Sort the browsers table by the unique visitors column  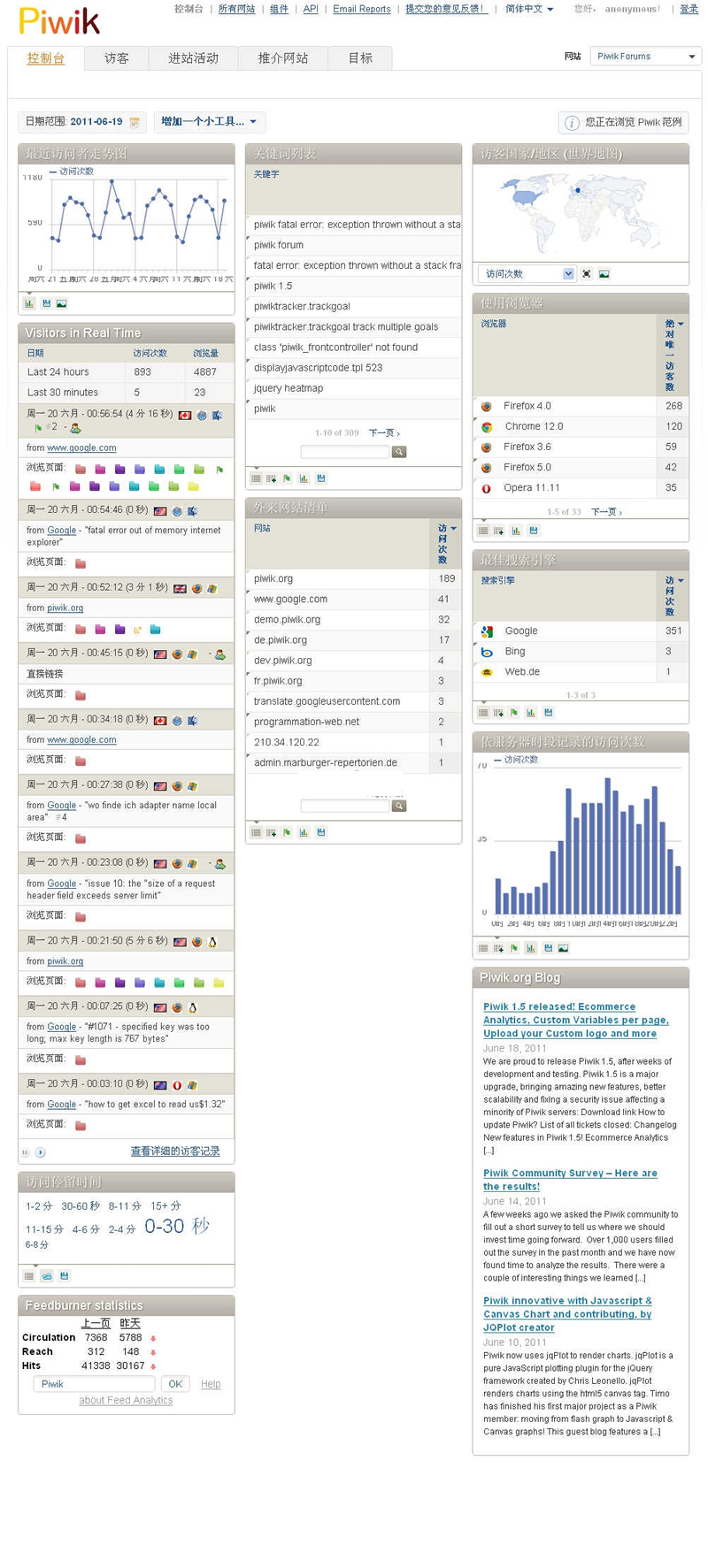pyautogui.click(x=670, y=354)
